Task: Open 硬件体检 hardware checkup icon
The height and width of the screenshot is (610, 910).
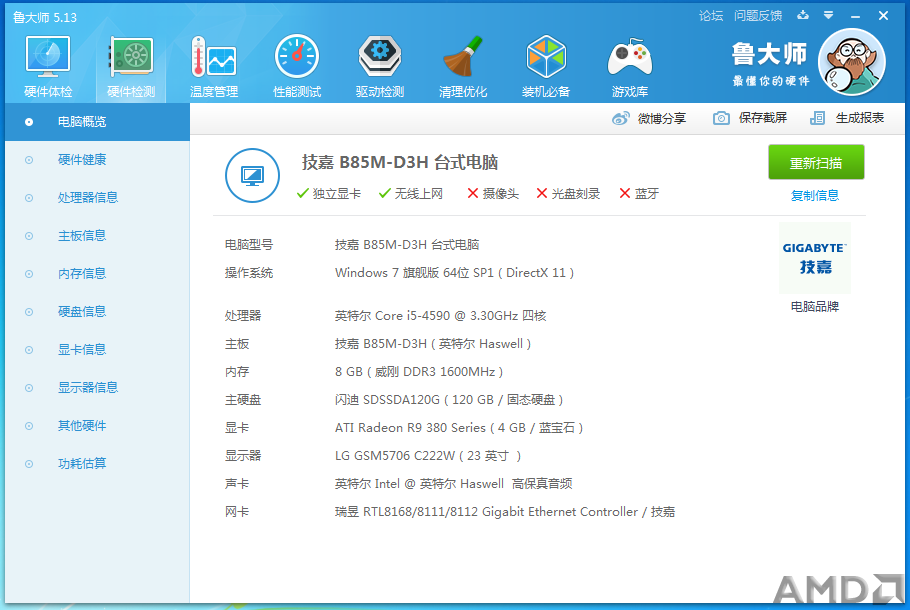Action: tap(48, 66)
